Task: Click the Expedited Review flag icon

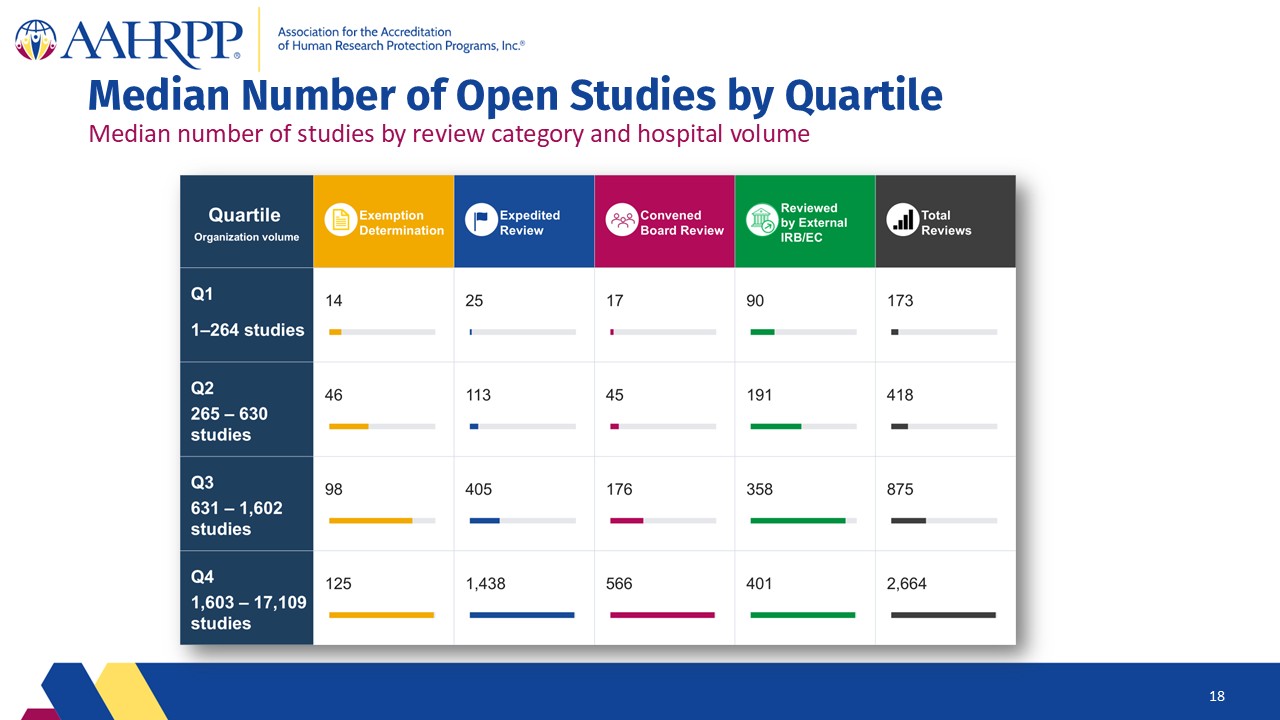Action: pyautogui.click(x=481, y=221)
